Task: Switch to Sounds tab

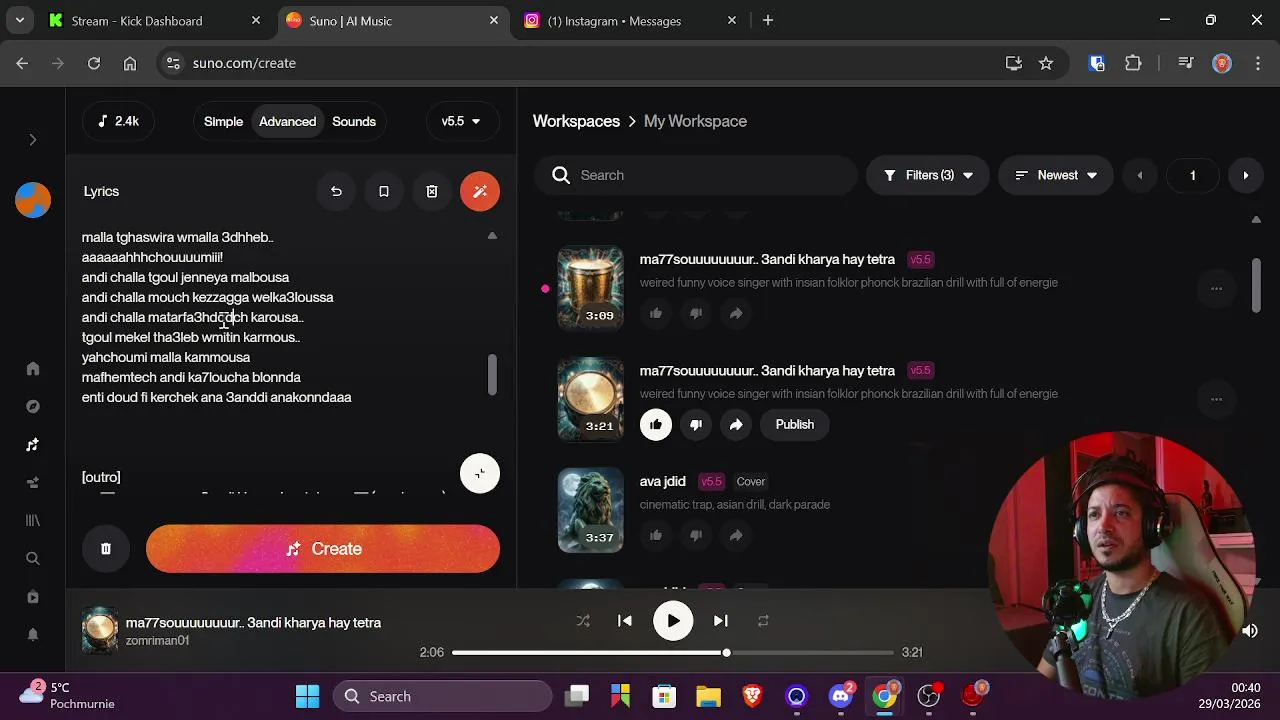Action: point(354,121)
